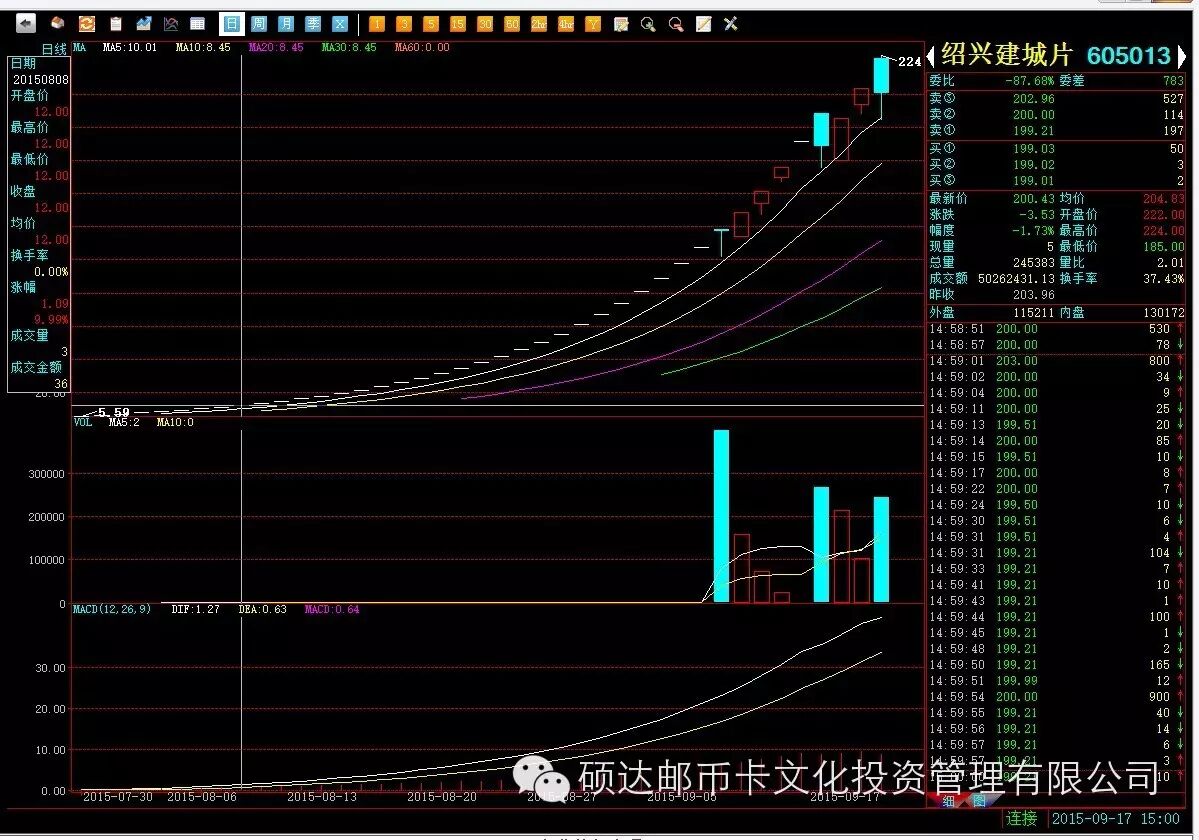Open the home page icon
Image resolution: width=1199 pixels, height=840 pixels.
[58, 24]
